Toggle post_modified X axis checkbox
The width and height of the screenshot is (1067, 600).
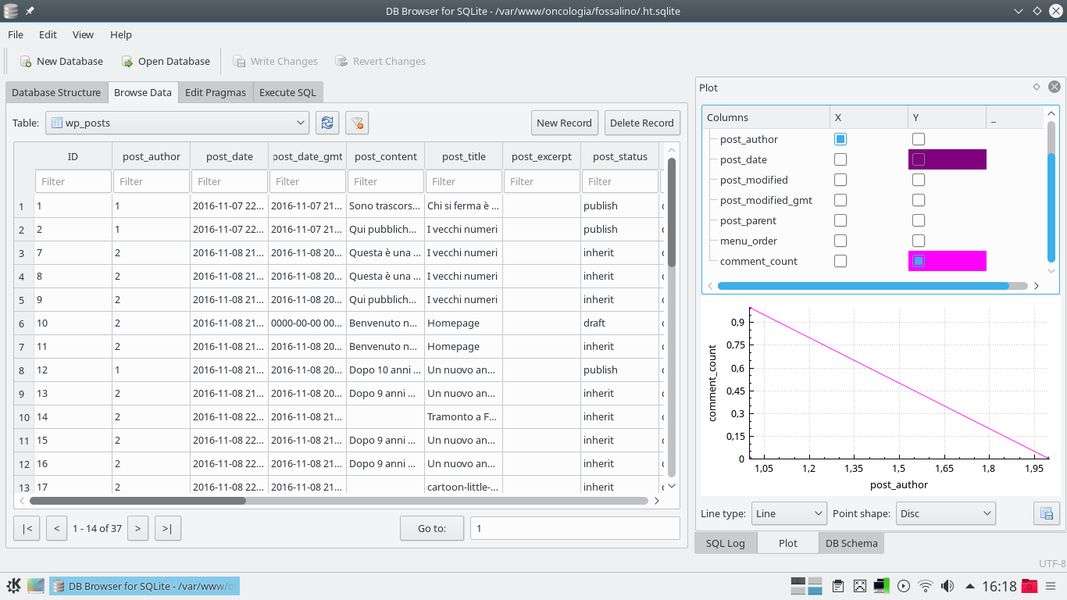pos(840,180)
